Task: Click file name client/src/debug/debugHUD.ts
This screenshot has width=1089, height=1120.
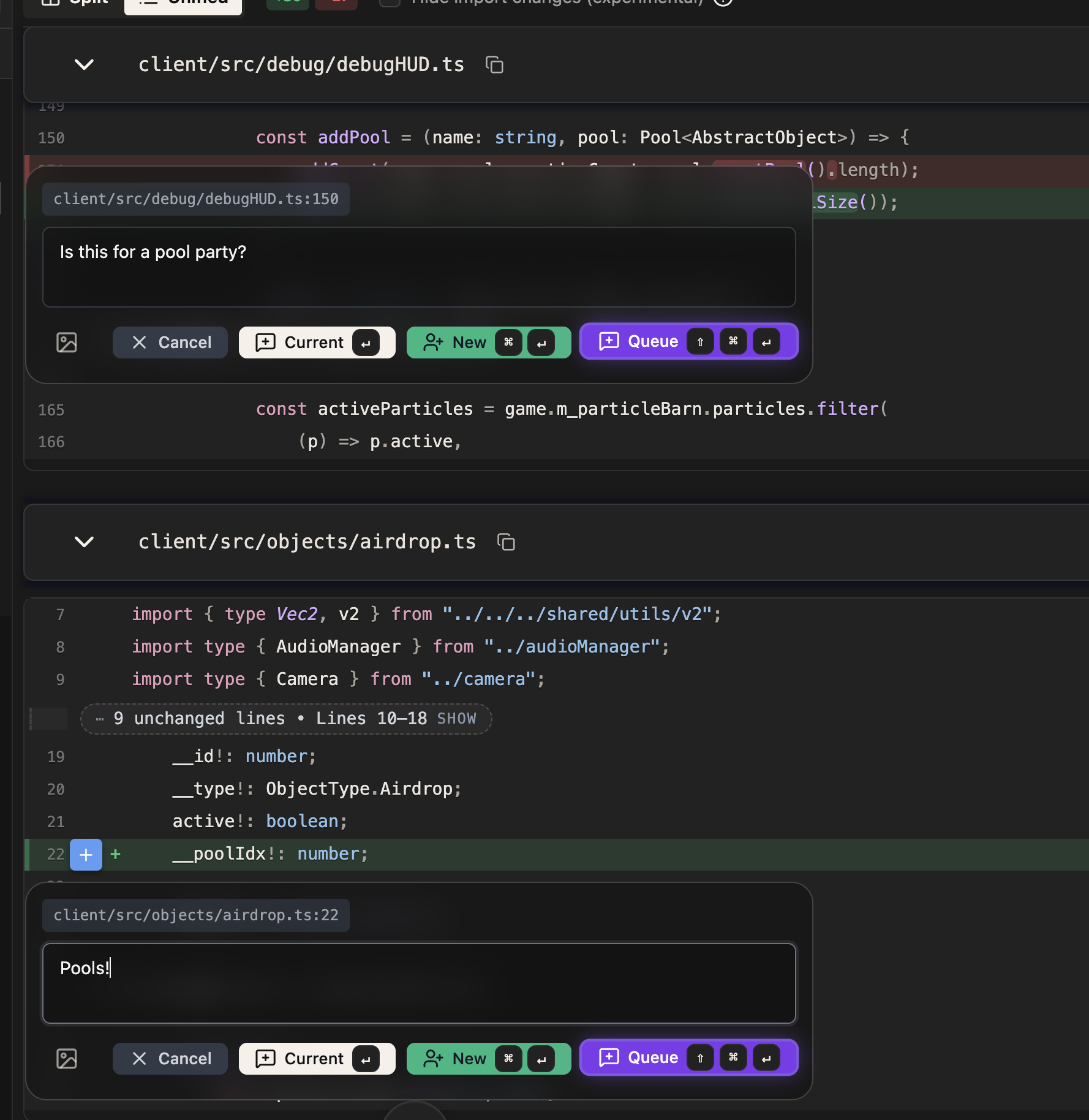Action: click(301, 64)
